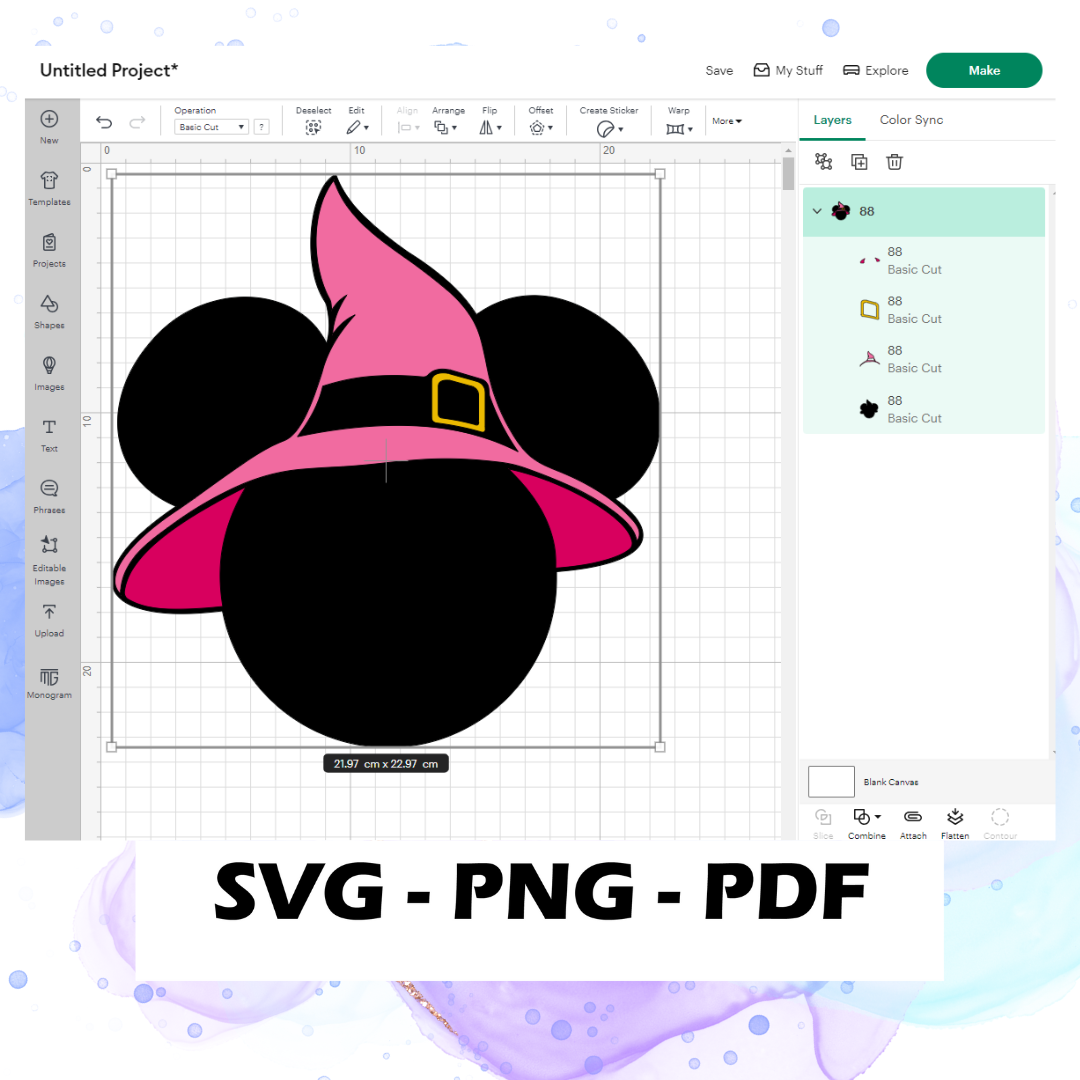Switch to the Color Sync tab
Viewport: 1080px width, 1080px height.
911,120
